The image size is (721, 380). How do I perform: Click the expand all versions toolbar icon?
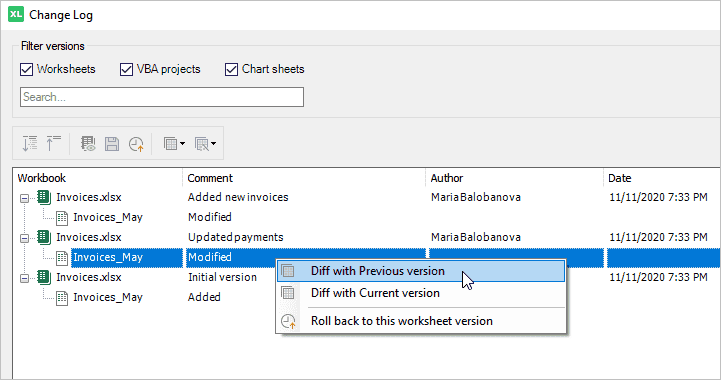[30, 144]
